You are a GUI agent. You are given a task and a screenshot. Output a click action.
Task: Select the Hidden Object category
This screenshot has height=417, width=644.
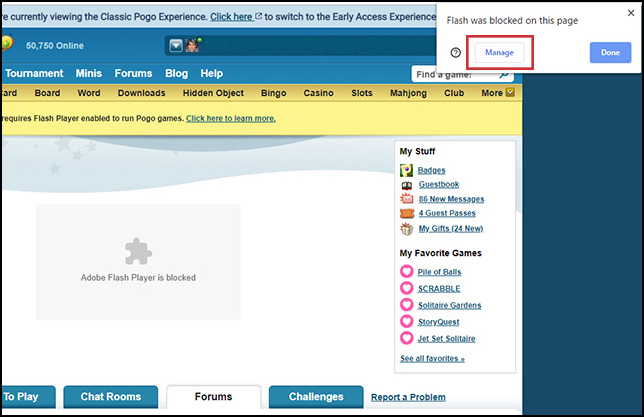[213, 93]
